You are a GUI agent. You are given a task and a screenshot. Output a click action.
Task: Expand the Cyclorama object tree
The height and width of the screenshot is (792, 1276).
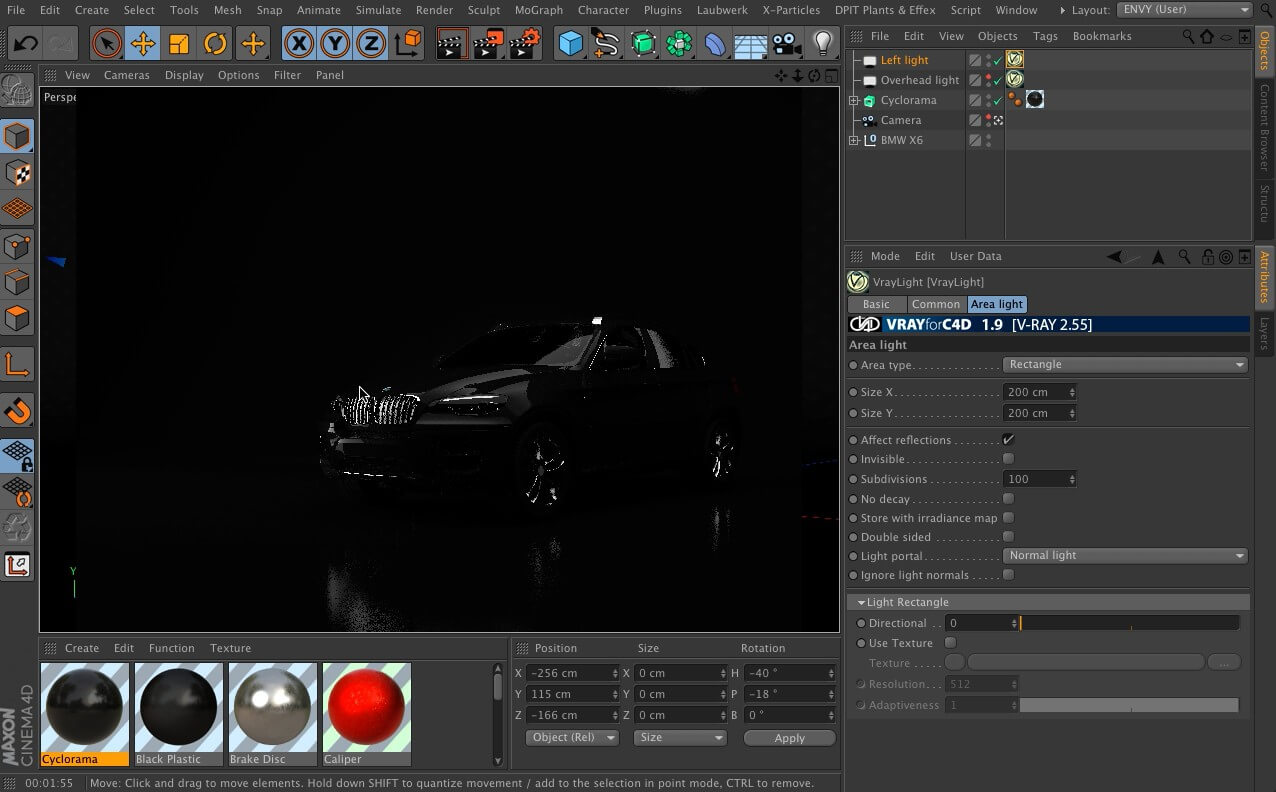pyautogui.click(x=854, y=101)
